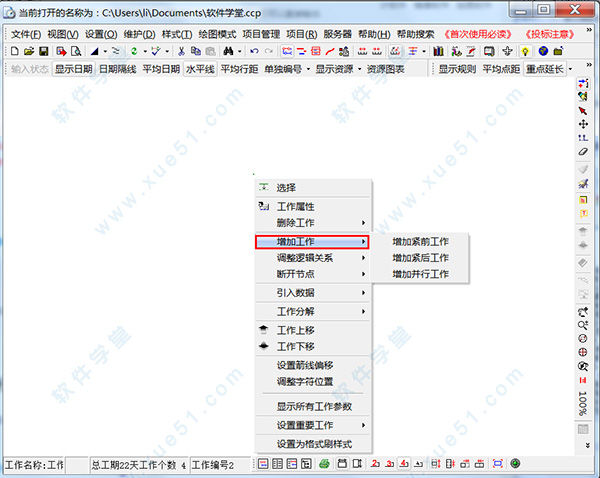Click the scissors cut icon

point(181,51)
